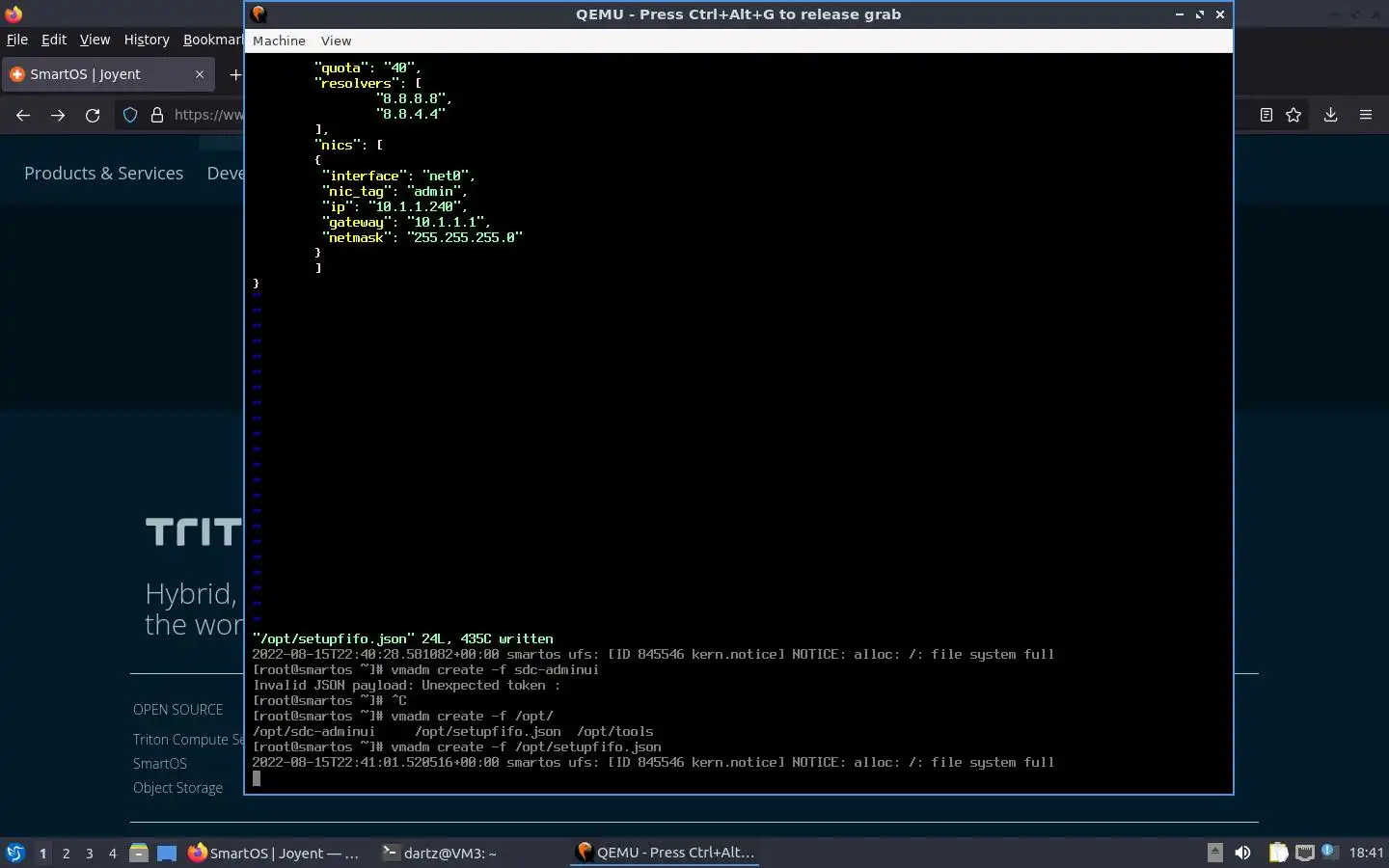Switch to workspace 1
The image size is (1389, 868).
click(x=42, y=853)
